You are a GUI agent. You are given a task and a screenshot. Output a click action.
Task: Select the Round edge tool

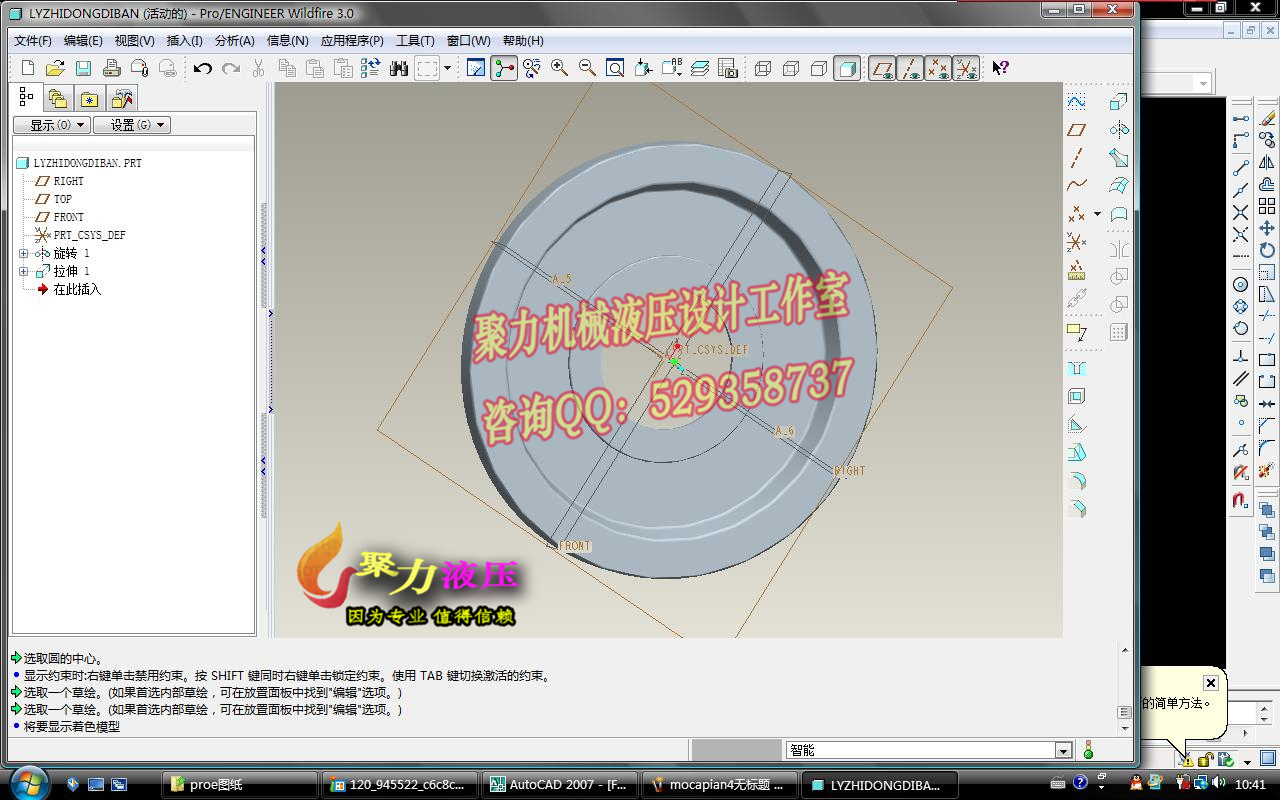(1077, 480)
